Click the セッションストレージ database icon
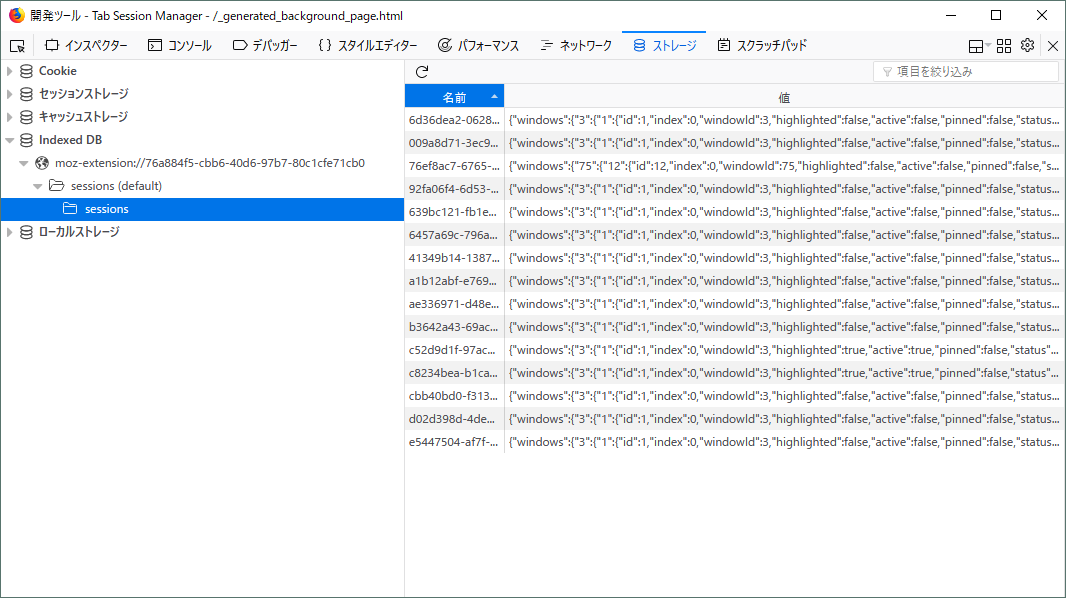 point(27,94)
